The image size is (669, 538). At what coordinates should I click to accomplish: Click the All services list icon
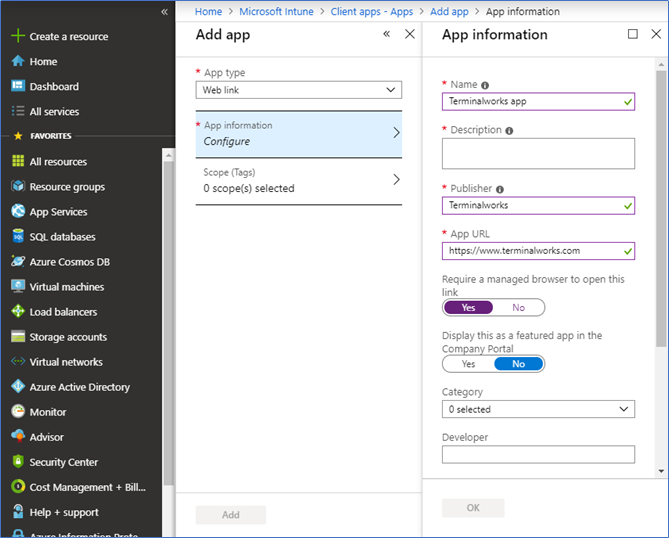pyautogui.click(x=18, y=111)
